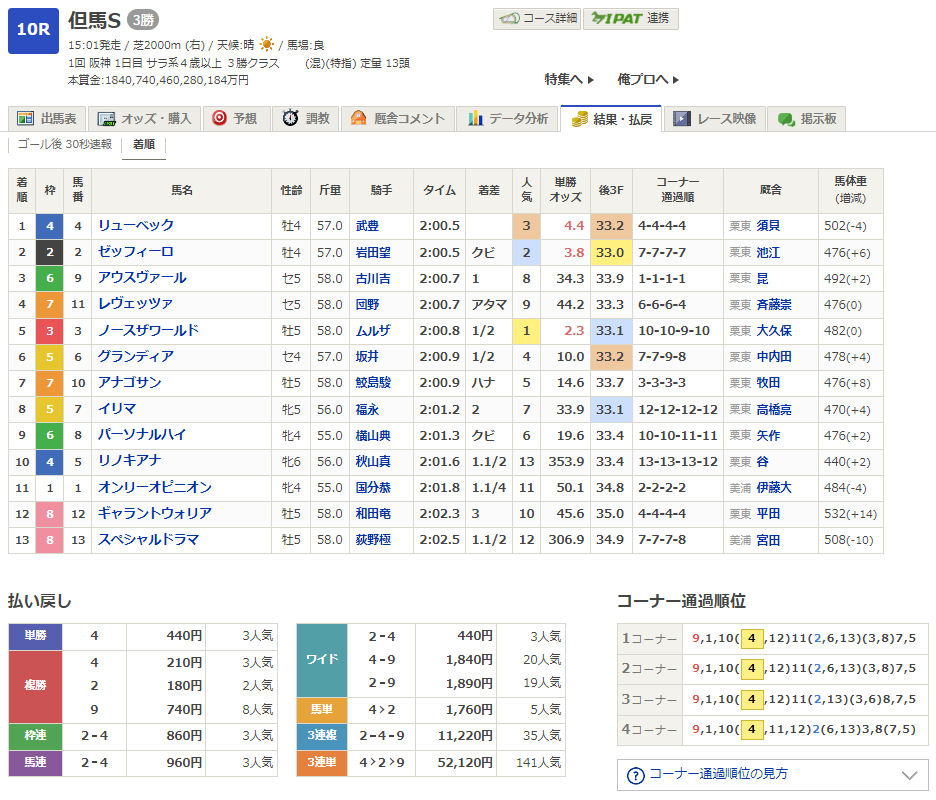Click the red target icon for 予想
936x800 pixels.
pos(219,119)
